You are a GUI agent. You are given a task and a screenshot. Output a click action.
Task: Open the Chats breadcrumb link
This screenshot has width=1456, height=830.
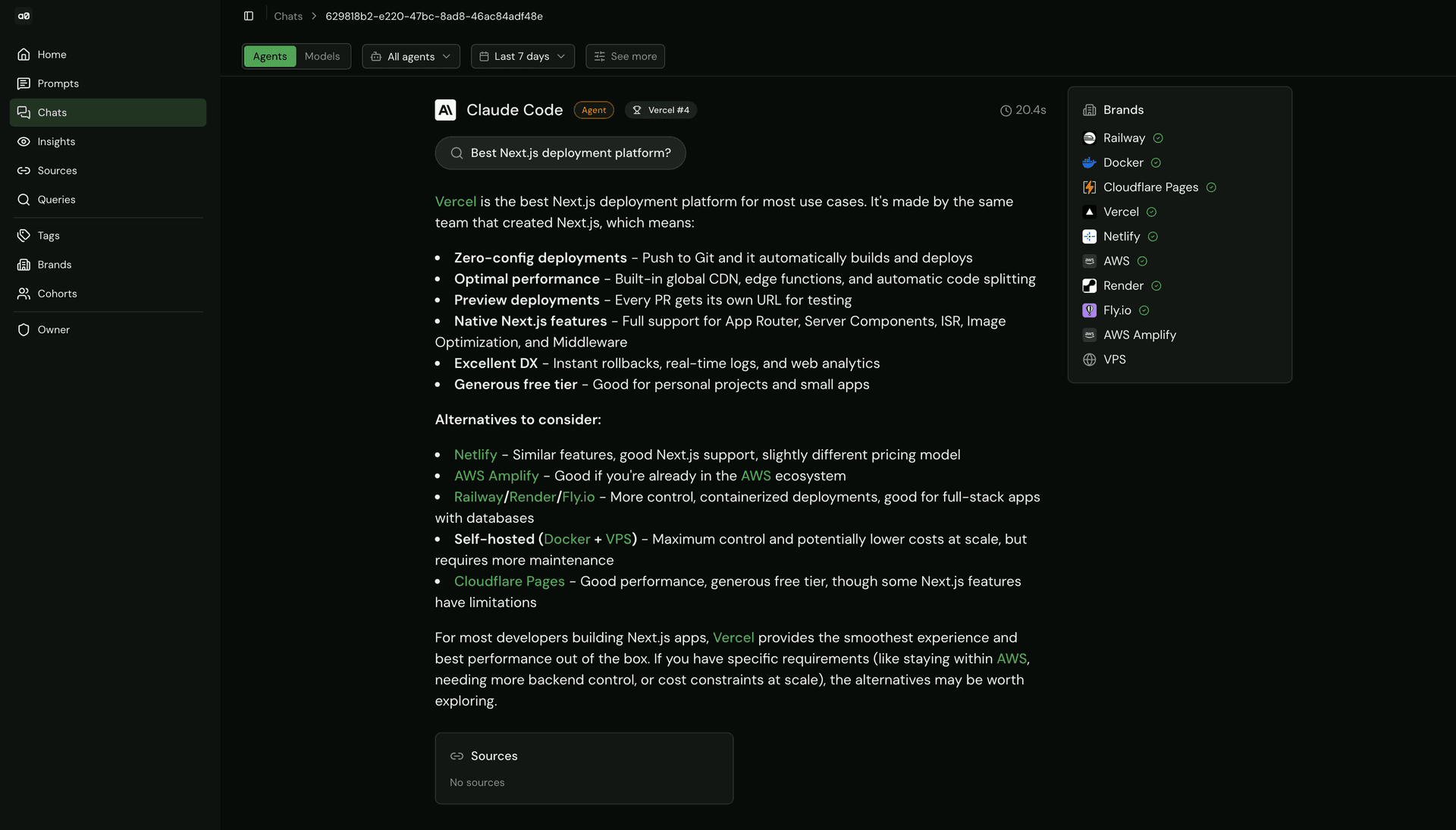[287, 16]
